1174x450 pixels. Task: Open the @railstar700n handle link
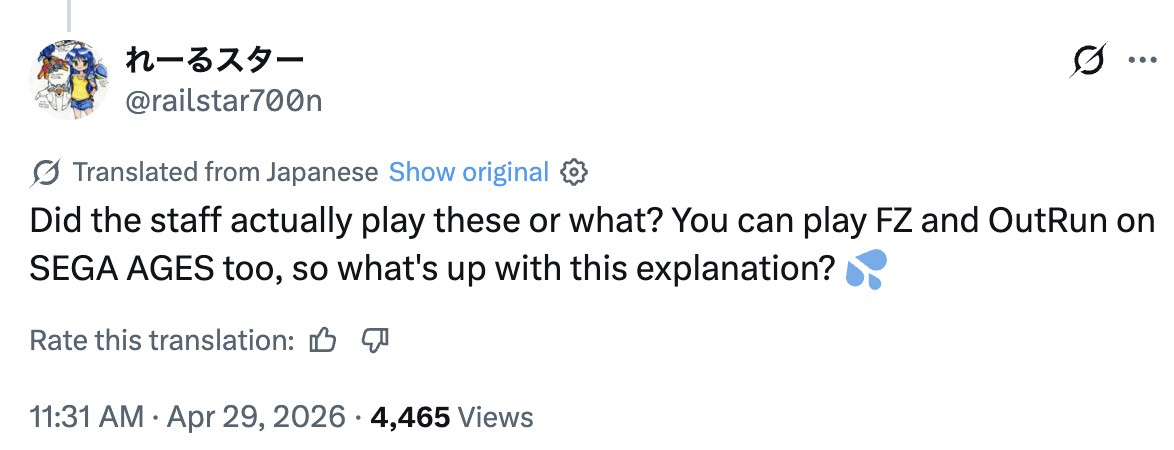(224, 100)
